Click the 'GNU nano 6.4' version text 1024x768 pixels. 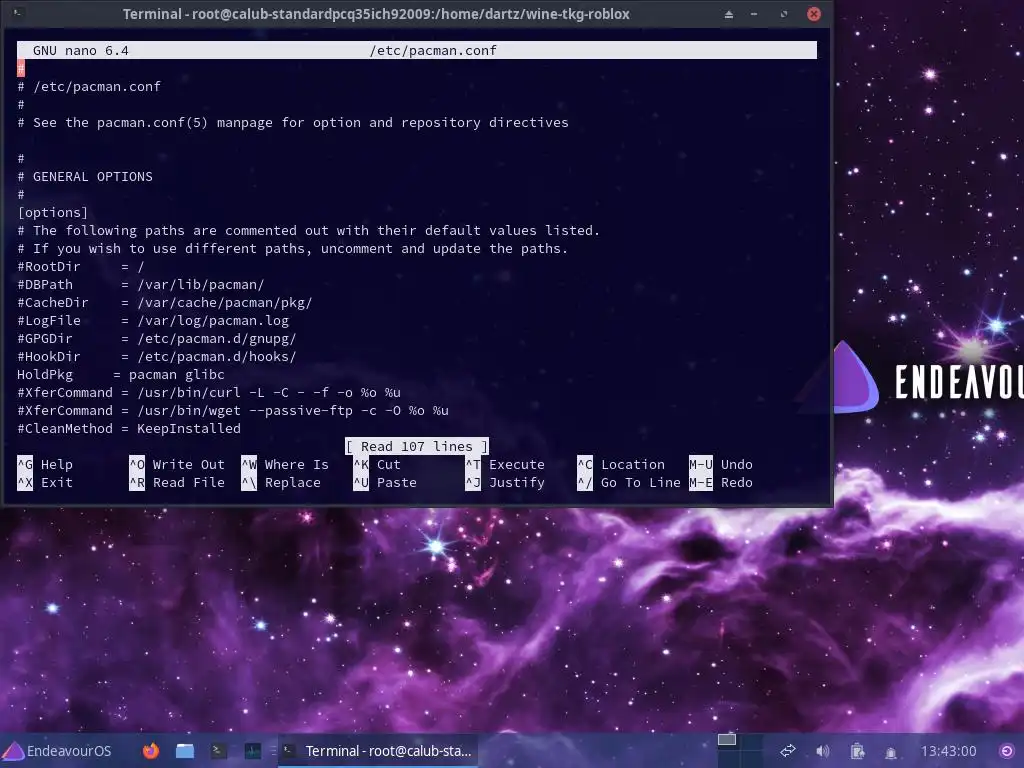click(81, 50)
